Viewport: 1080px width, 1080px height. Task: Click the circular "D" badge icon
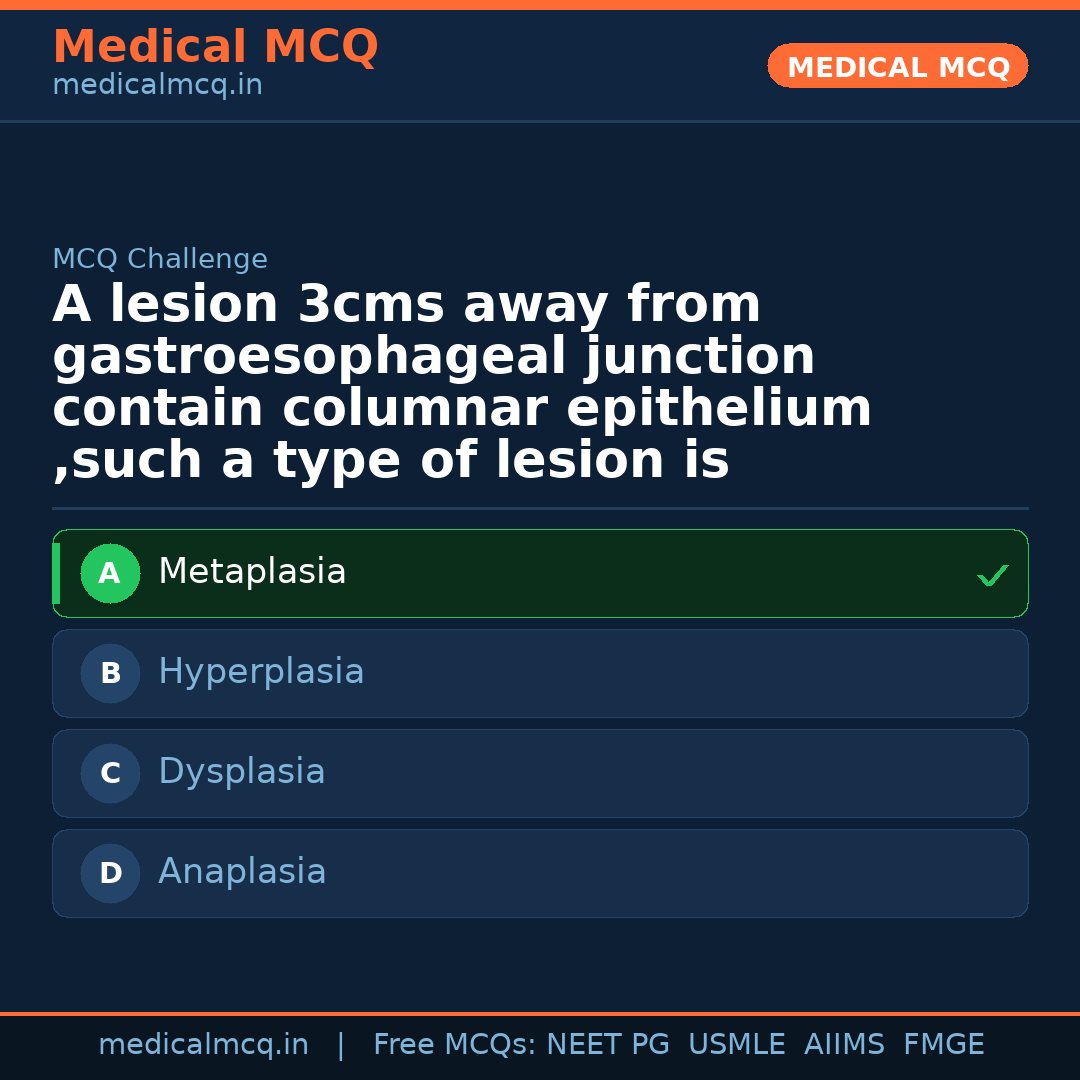[110, 873]
